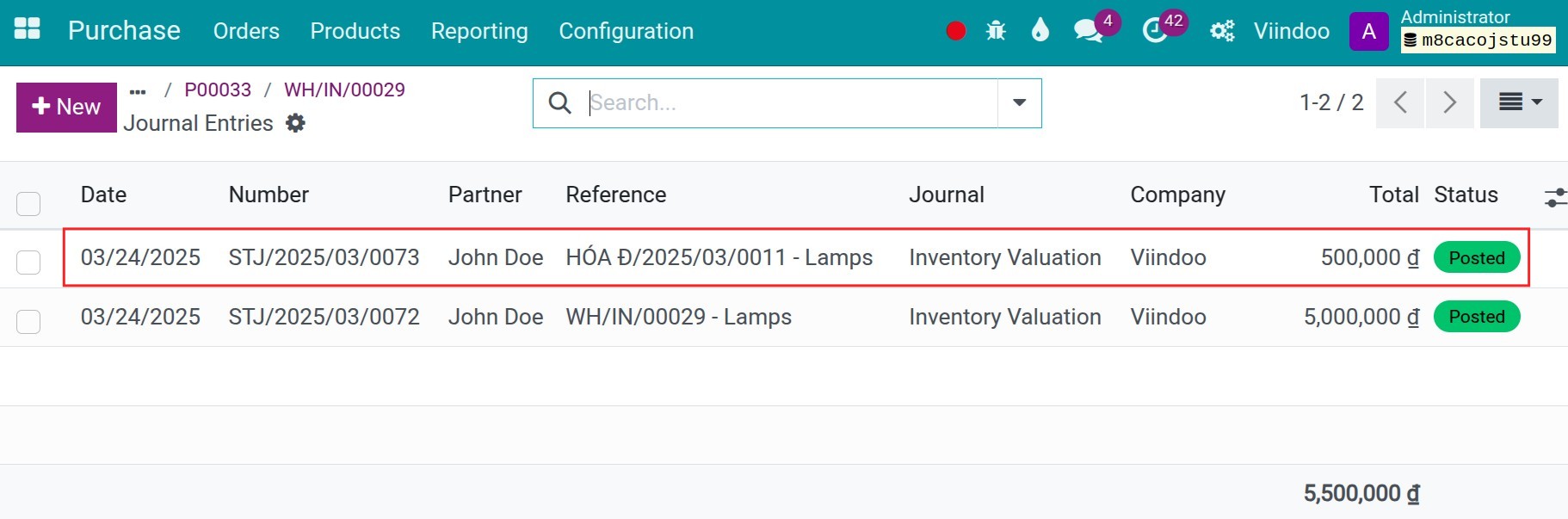
Task: Click the database name m8cacojstu99
Action: [x=1478, y=40]
